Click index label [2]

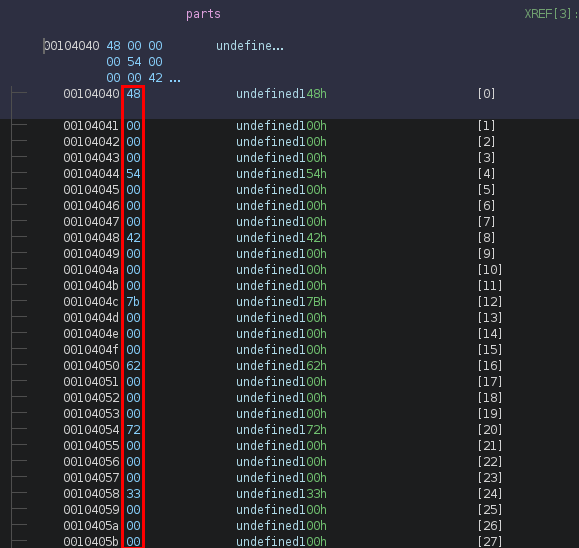(x=486, y=142)
